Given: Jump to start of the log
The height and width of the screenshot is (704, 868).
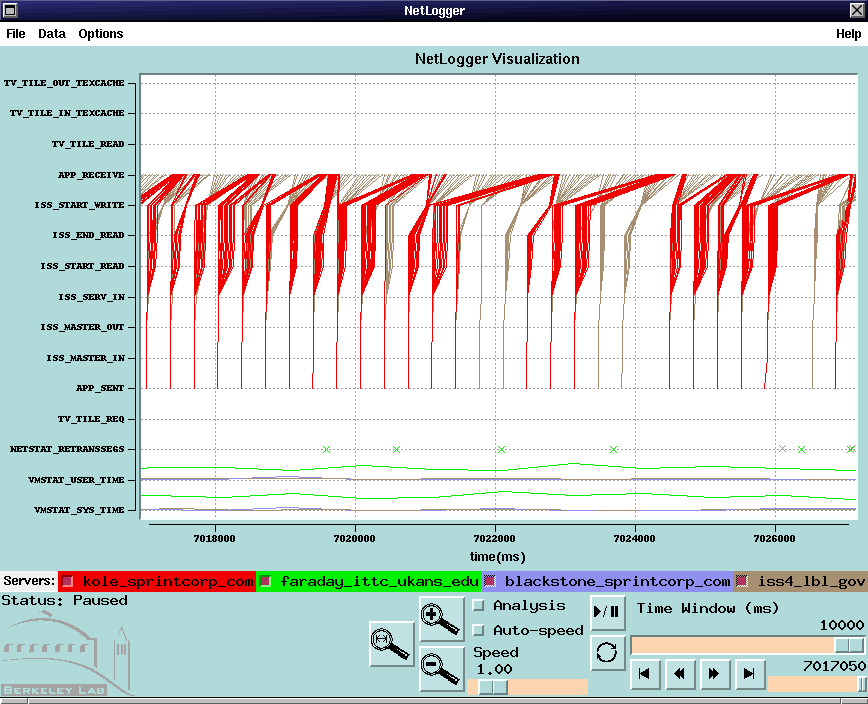Looking at the screenshot, I should pos(645,673).
